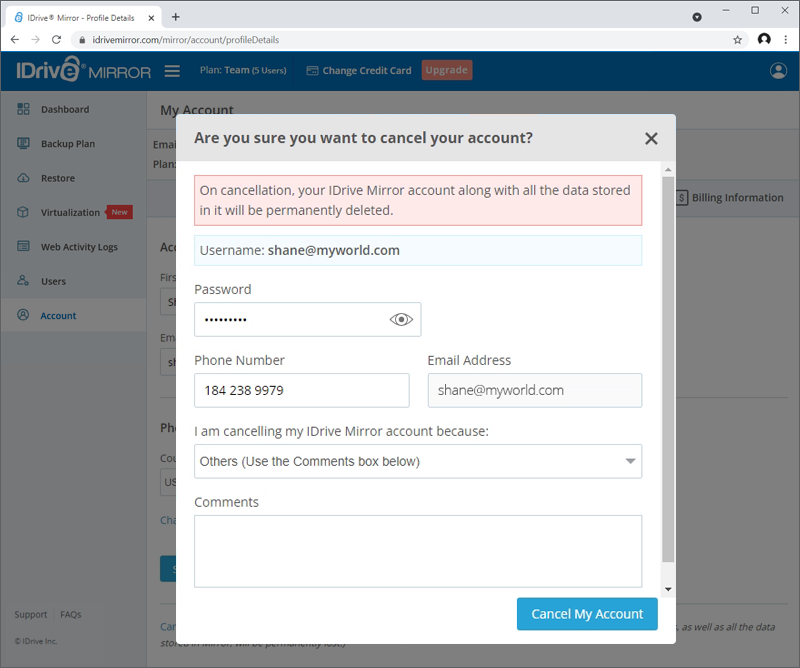Close the IDrive Mirror browser tab
The image size is (800, 668).
[x=151, y=18]
